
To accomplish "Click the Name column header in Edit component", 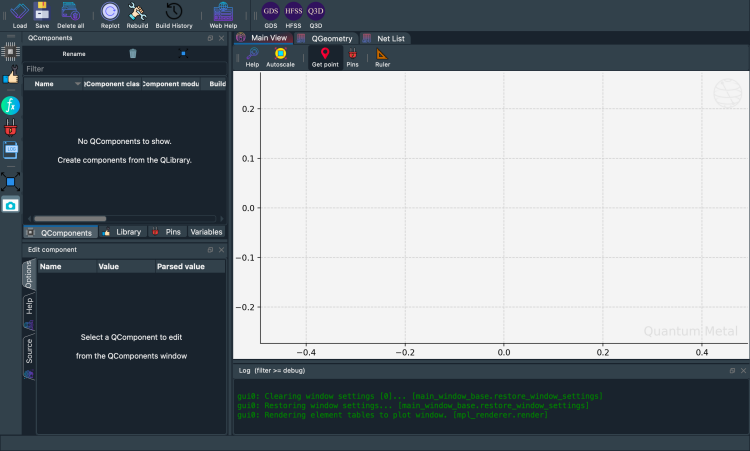I will click(x=67, y=266).
